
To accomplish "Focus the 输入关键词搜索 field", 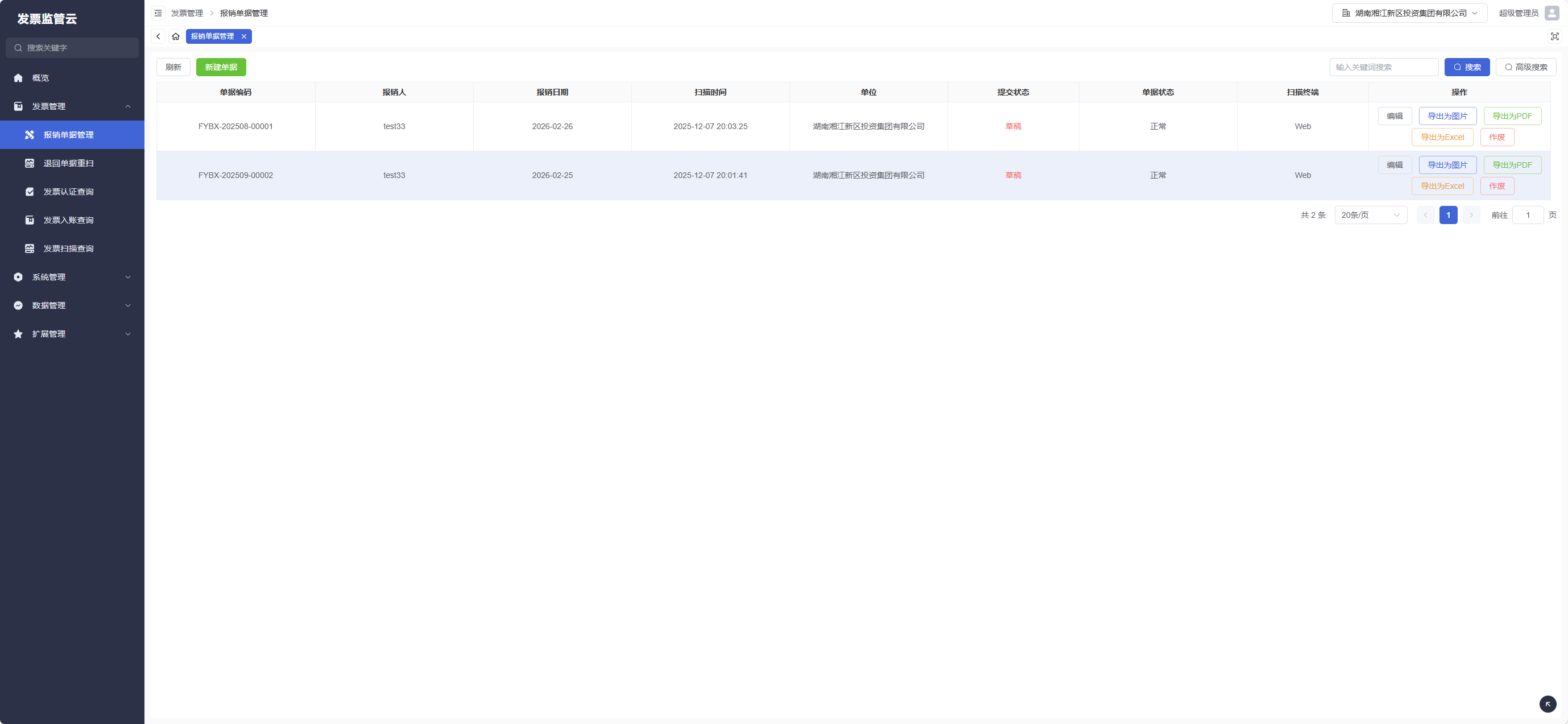I will 1384,67.
